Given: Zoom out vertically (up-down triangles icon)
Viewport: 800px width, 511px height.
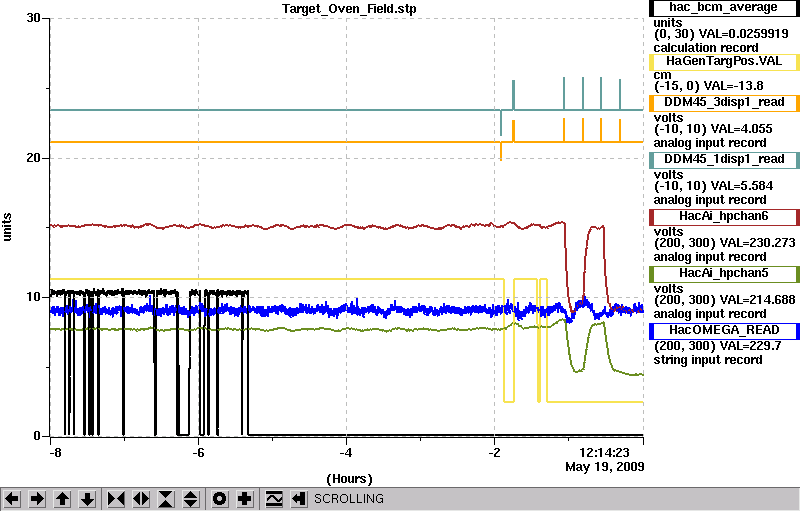Looking at the screenshot, I should pos(191,498).
